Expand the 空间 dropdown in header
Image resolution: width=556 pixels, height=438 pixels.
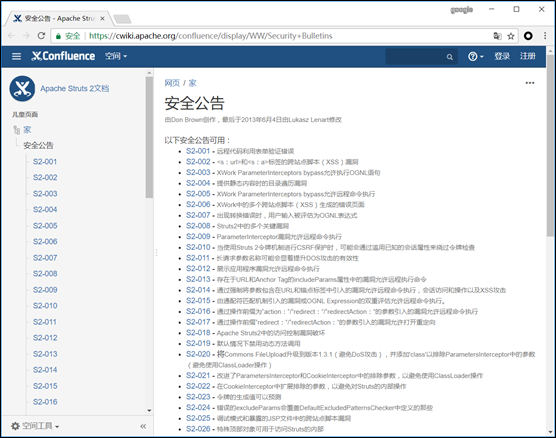(116, 56)
